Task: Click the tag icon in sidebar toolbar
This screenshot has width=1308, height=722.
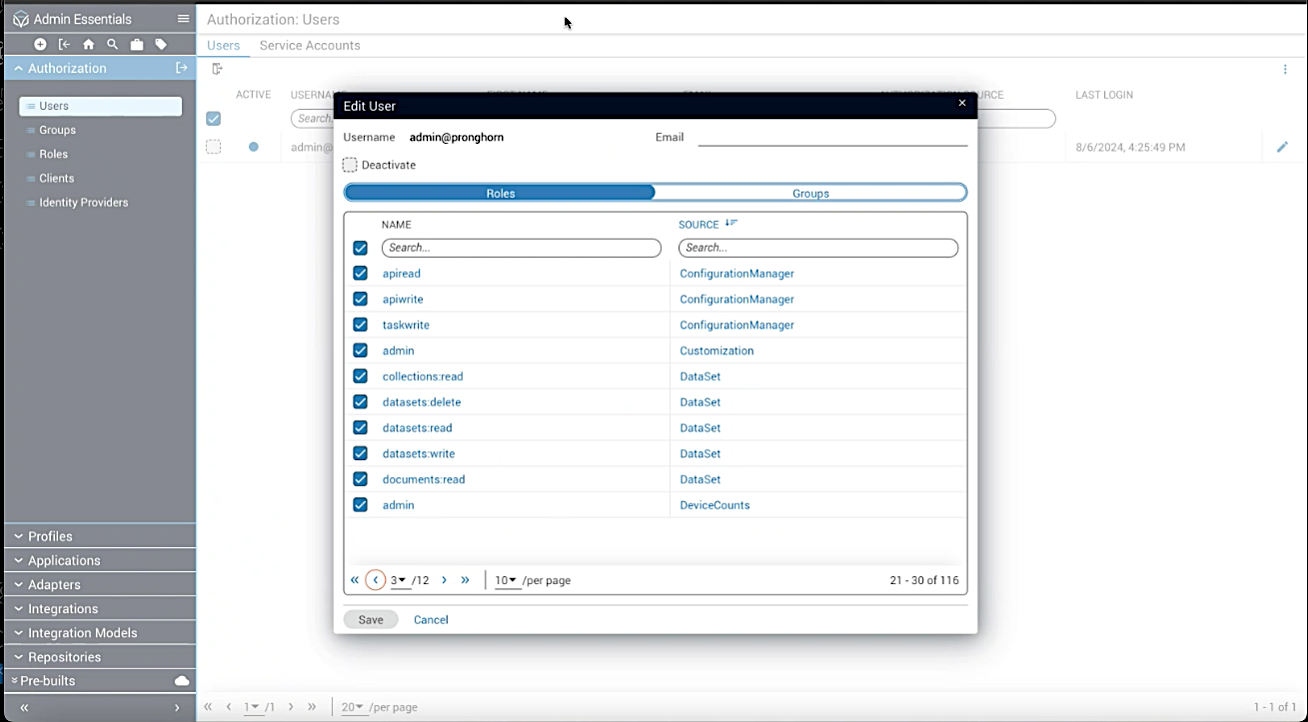Action: click(161, 44)
